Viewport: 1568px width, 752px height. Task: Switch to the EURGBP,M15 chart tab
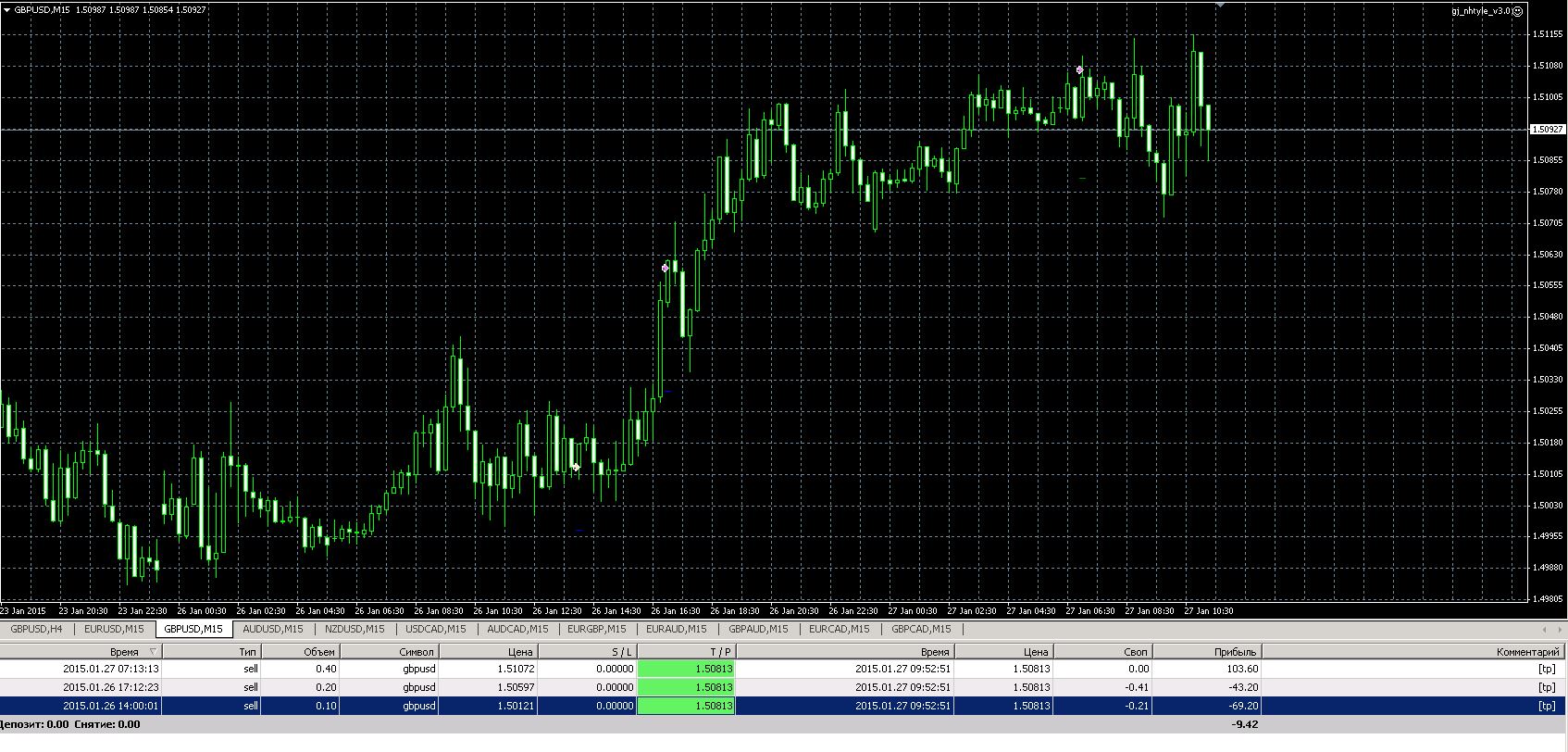click(x=596, y=629)
